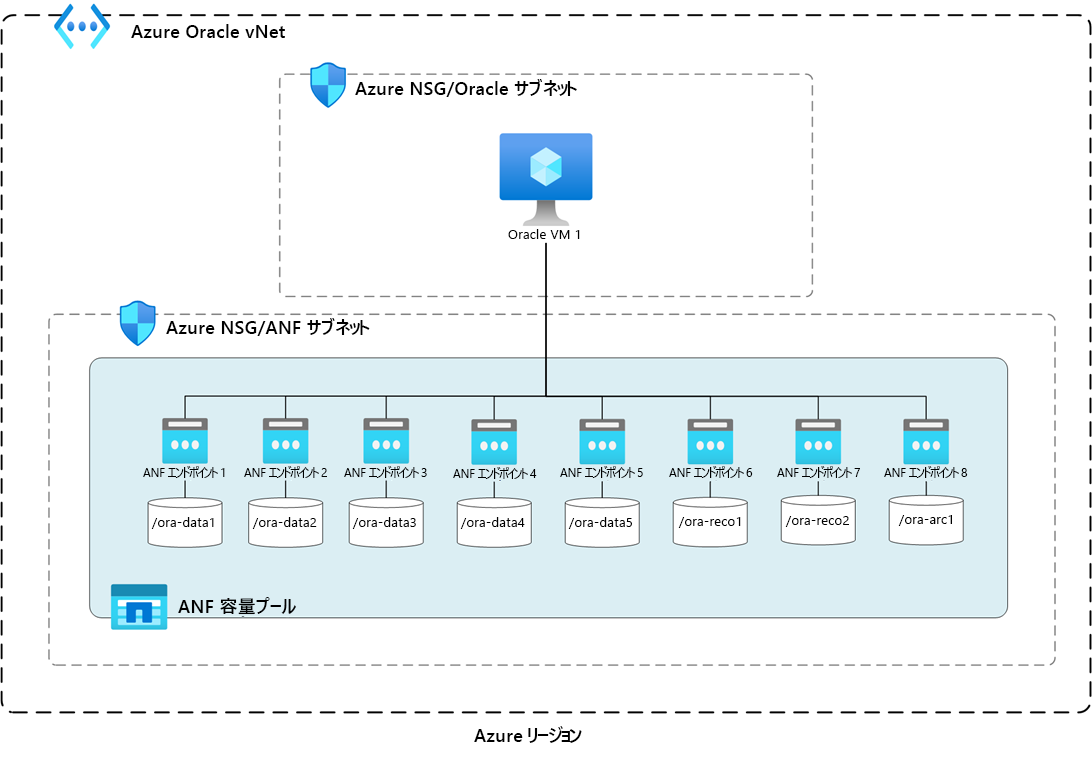Click the ANF 容量プール label

click(x=237, y=607)
